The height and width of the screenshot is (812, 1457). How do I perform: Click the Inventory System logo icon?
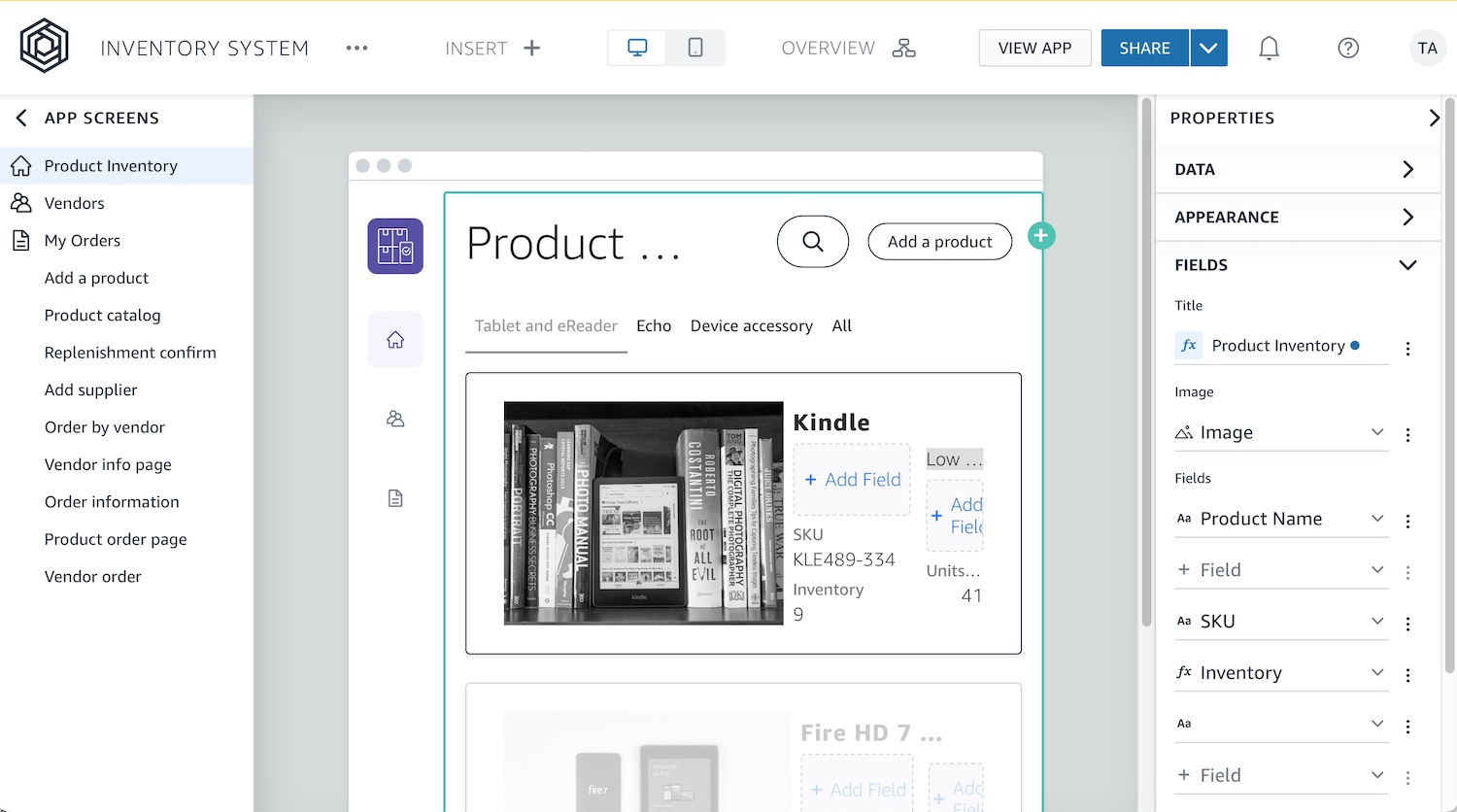tap(45, 48)
